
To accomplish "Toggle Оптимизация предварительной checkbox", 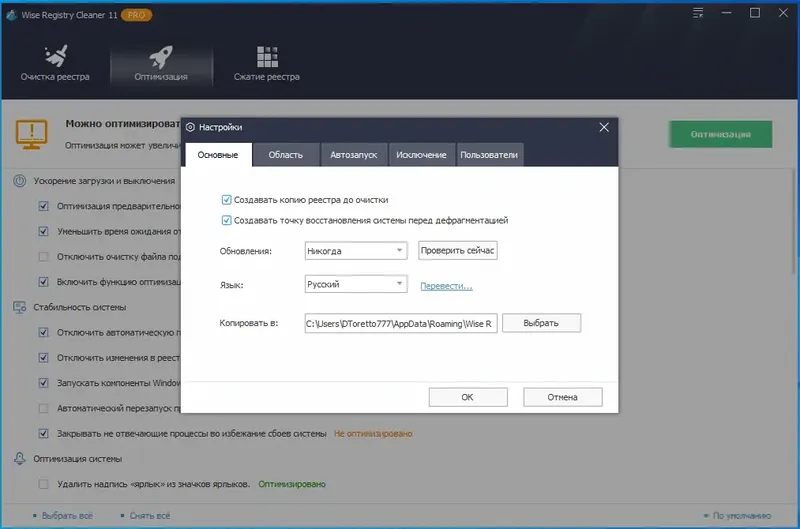I will (x=43, y=206).
